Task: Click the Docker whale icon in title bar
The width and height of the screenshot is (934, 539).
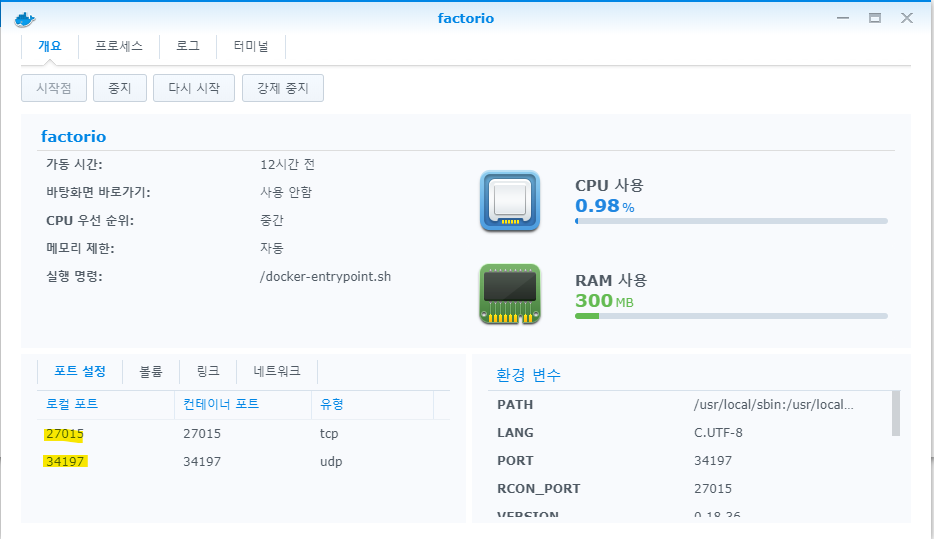Action: 24,19
